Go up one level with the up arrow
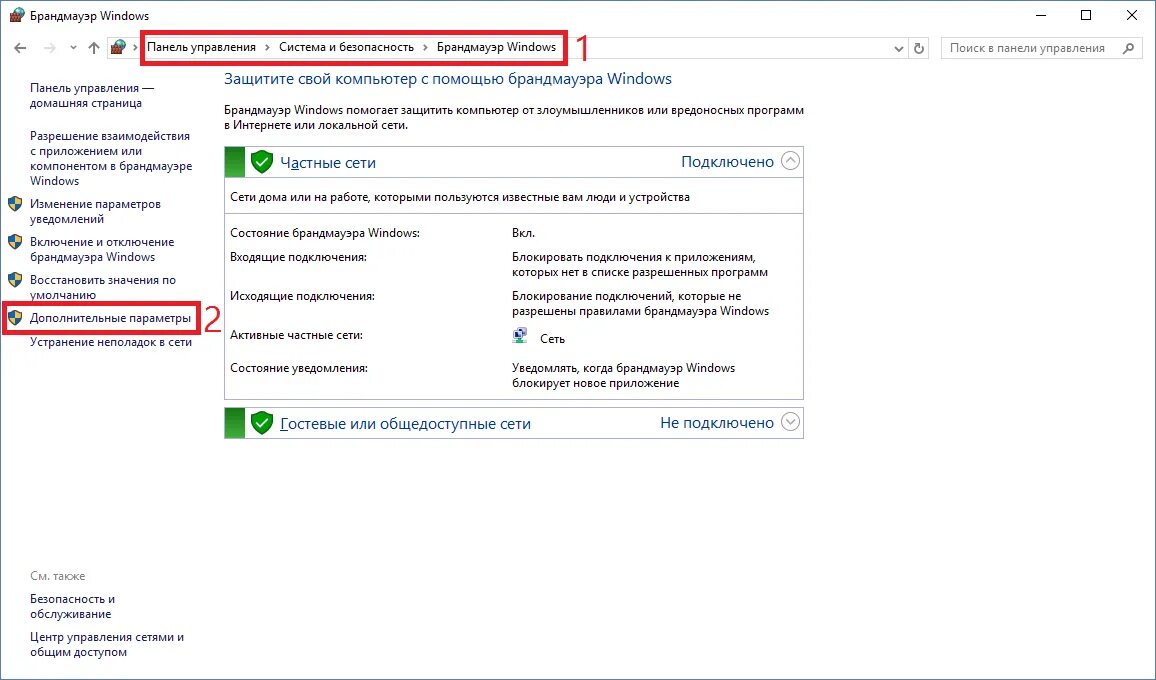Viewport: 1156px width, 680px height. pyautogui.click(x=94, y=48)
